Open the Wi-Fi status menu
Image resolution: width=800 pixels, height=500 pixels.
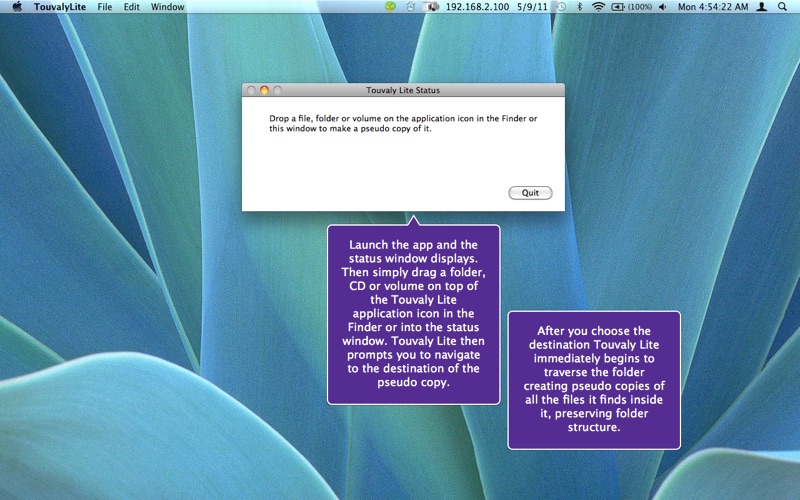click(598, 7)
